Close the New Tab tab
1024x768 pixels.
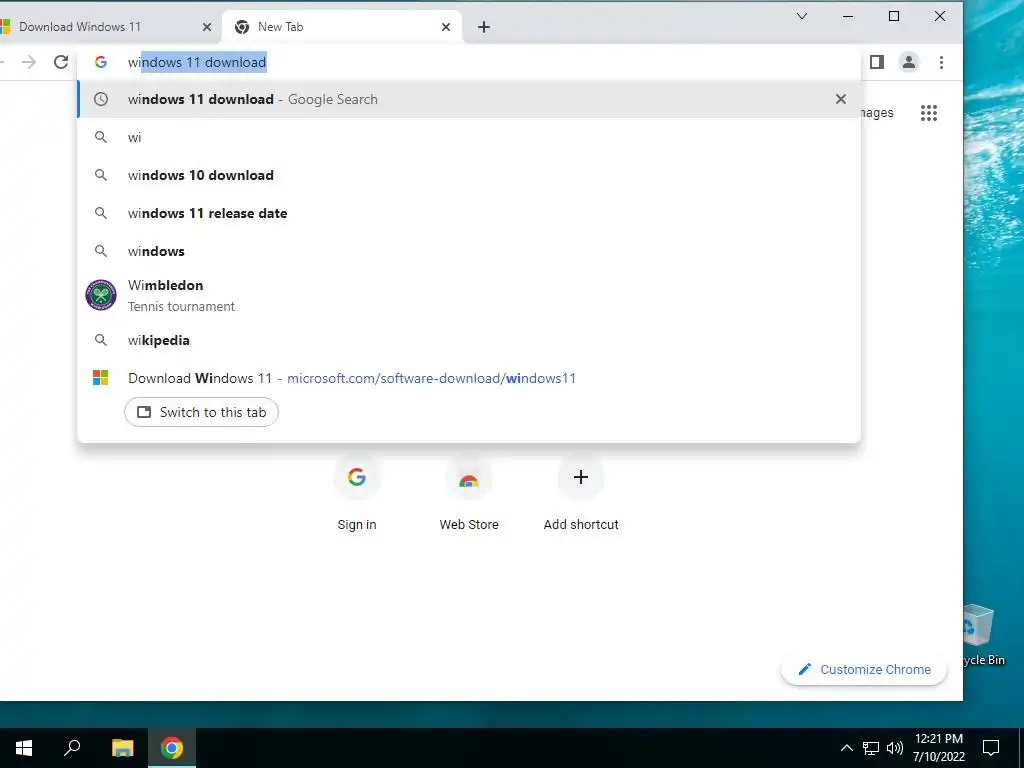[x=446, y=27]
